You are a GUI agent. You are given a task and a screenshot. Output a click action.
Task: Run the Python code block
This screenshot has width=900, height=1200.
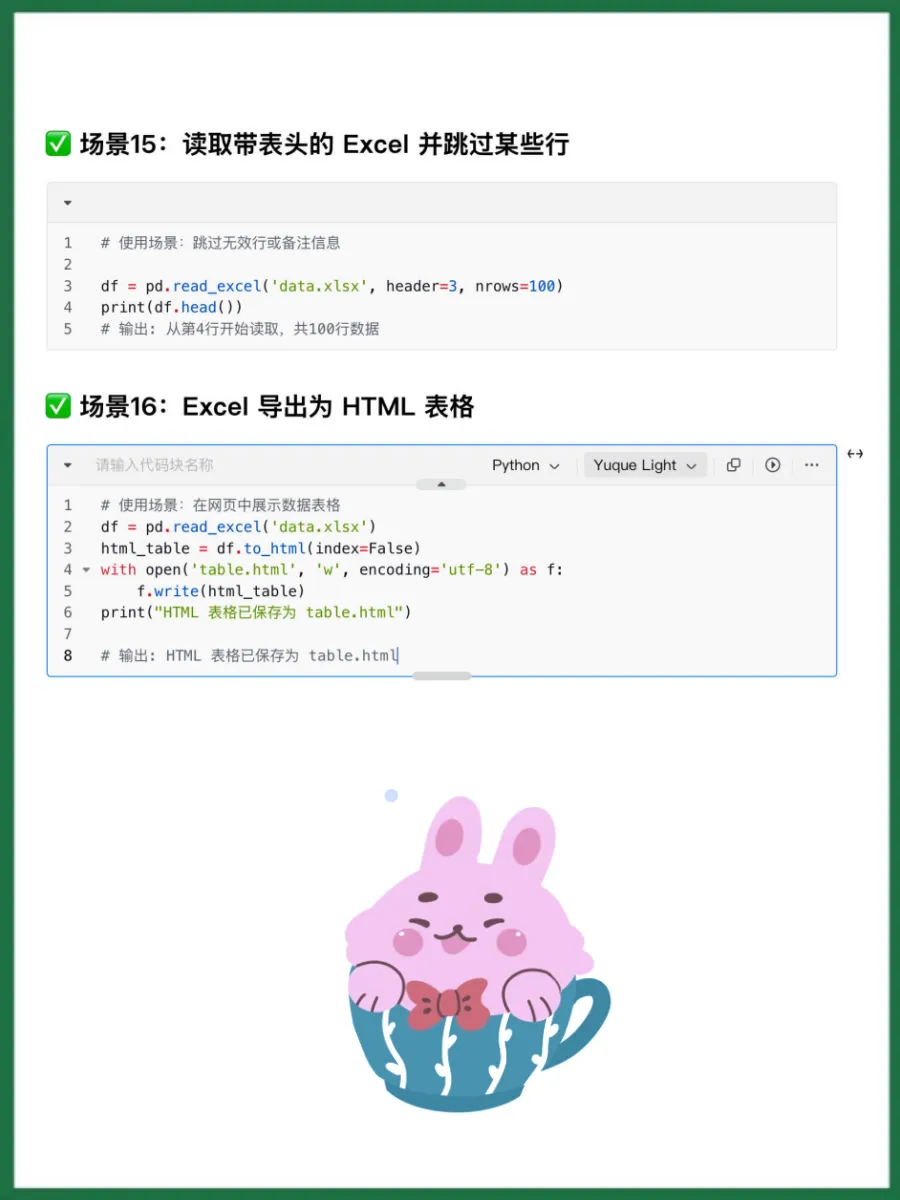[x=772, y=465]
